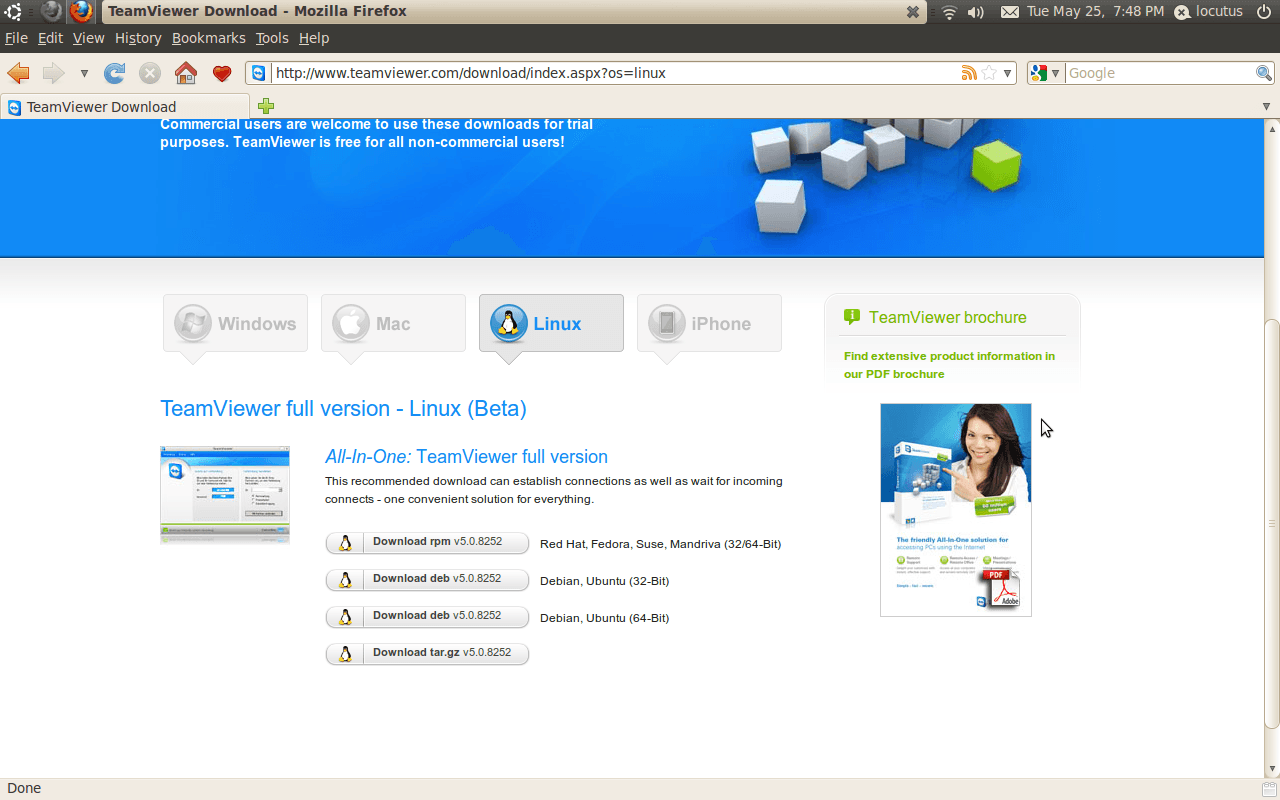
Task: Go to Home page icon
Action: point(186,73)
